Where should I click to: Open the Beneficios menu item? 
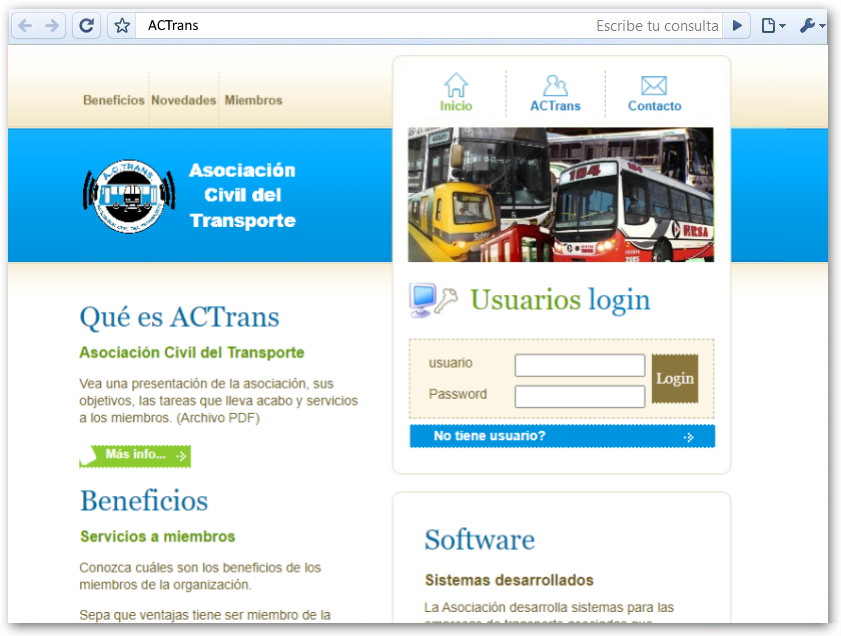(x=114, y=100)
